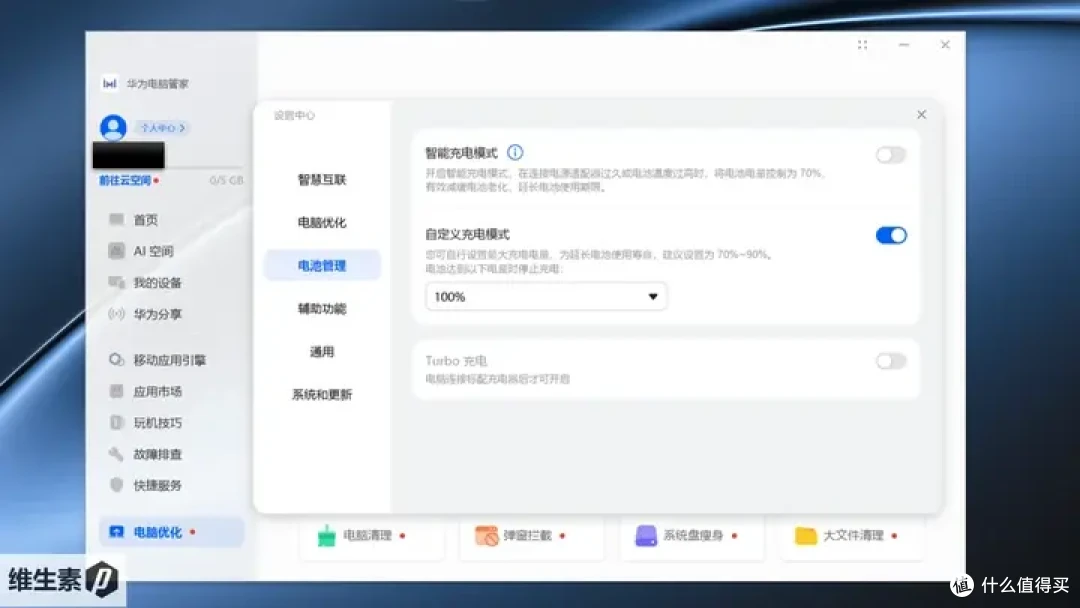Open the user avatar profile icon

click(x=113, y=127)
